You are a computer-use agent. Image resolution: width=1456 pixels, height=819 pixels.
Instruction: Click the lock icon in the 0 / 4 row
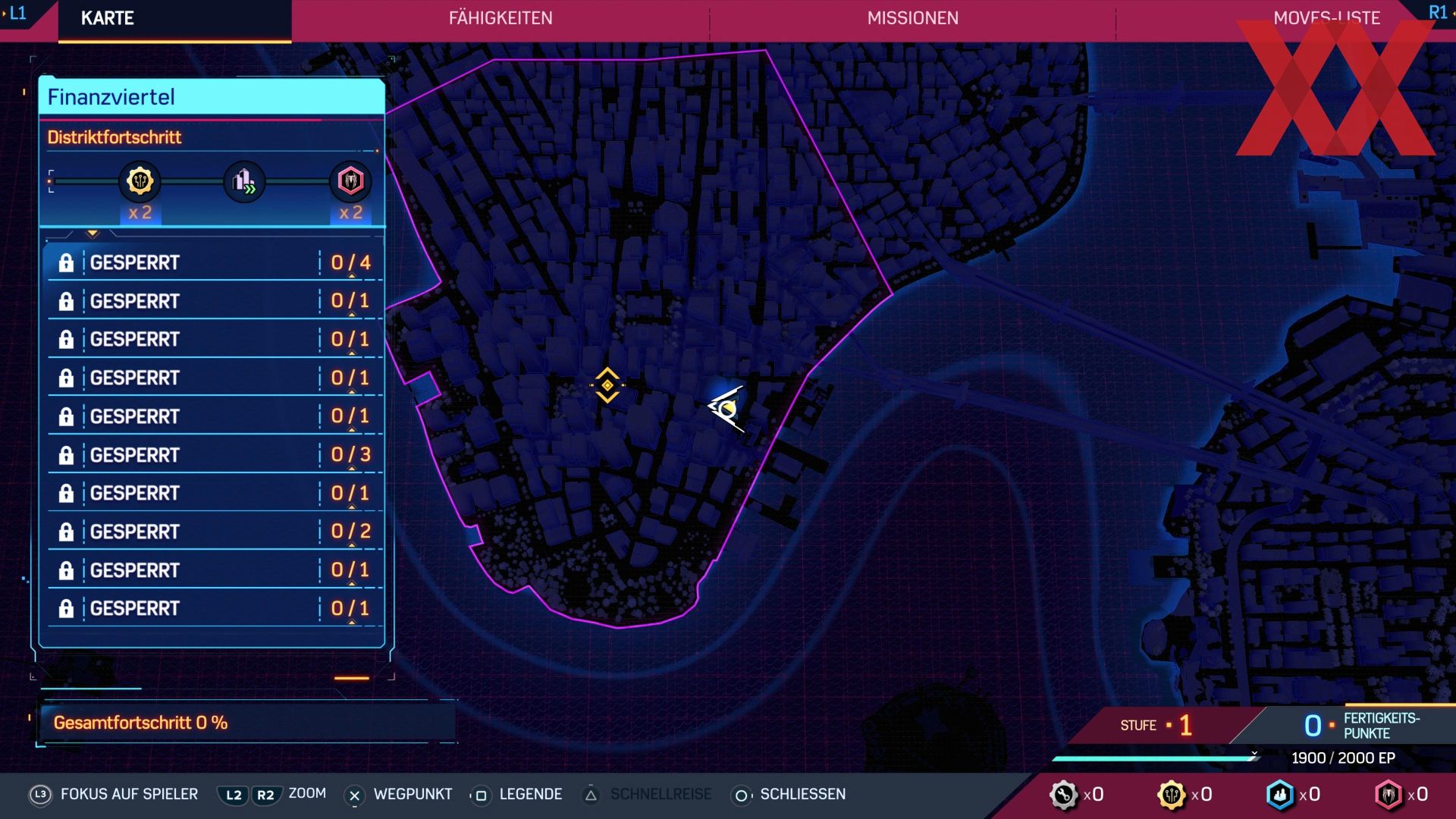(66, 262)
